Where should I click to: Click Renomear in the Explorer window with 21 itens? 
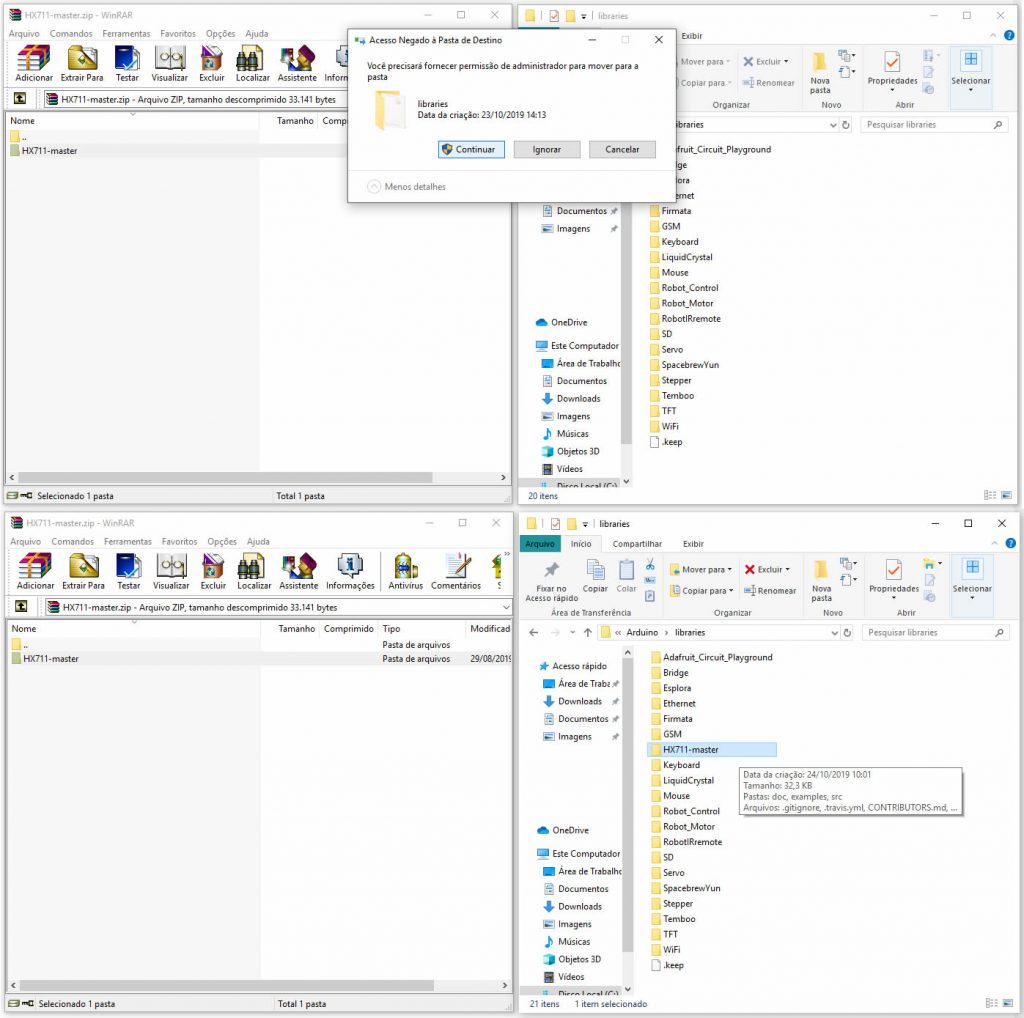click(x=770, y=590)
